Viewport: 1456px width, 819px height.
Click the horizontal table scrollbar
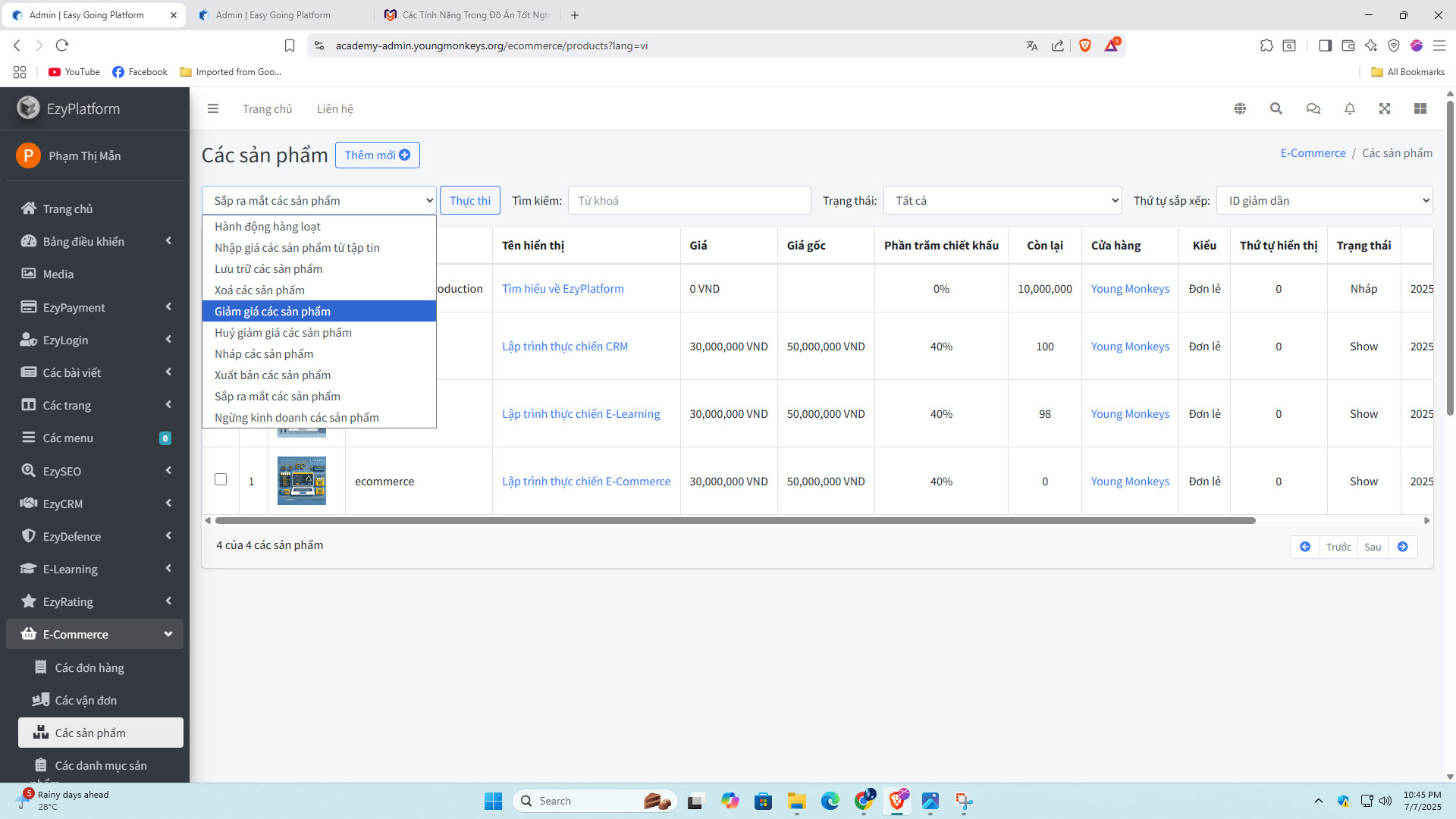[x=736, y=520]
